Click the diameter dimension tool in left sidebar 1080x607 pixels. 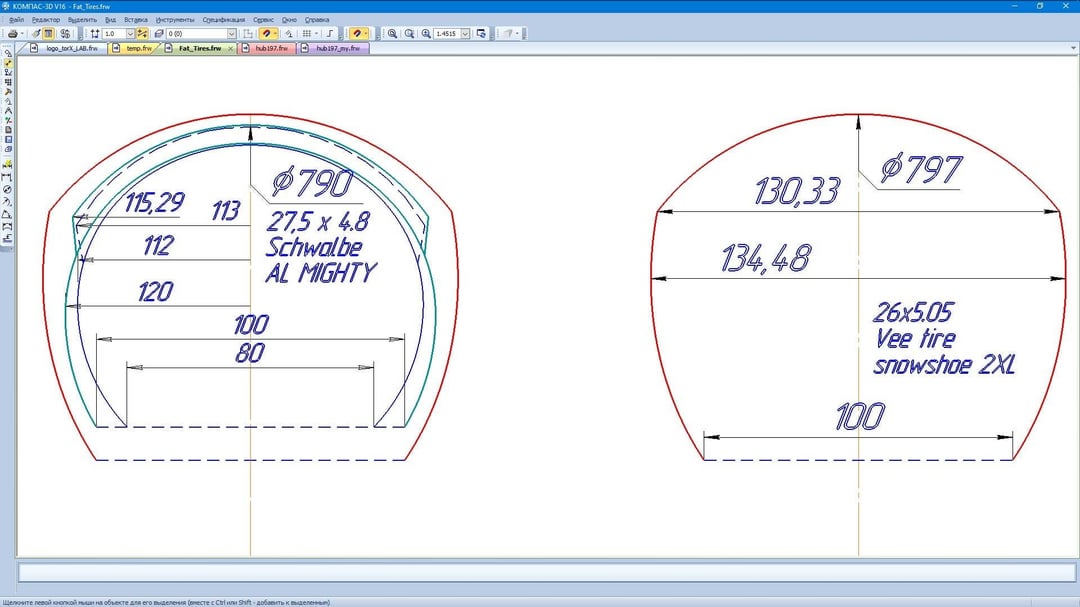click(x=8, y=189)
